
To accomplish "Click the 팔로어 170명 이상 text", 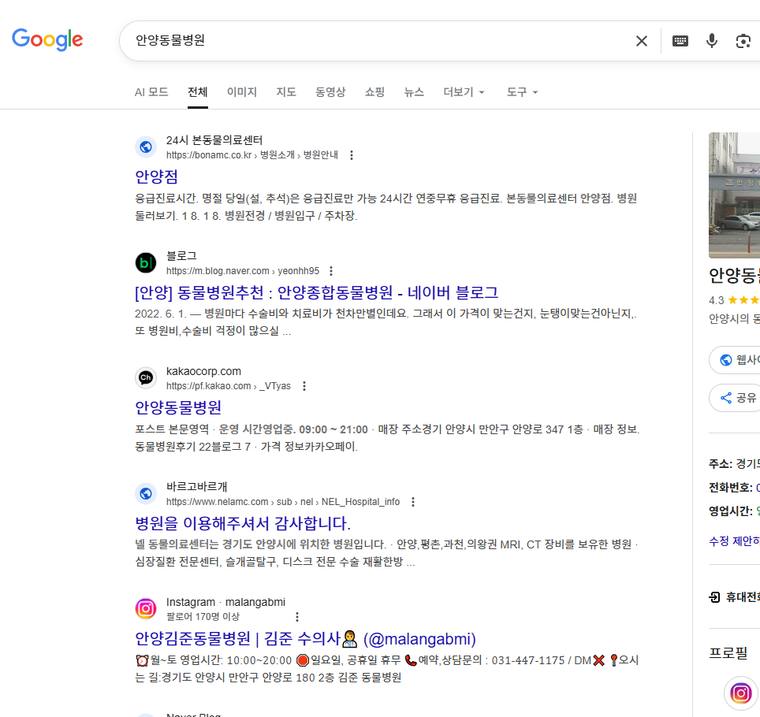I will 203,617.
